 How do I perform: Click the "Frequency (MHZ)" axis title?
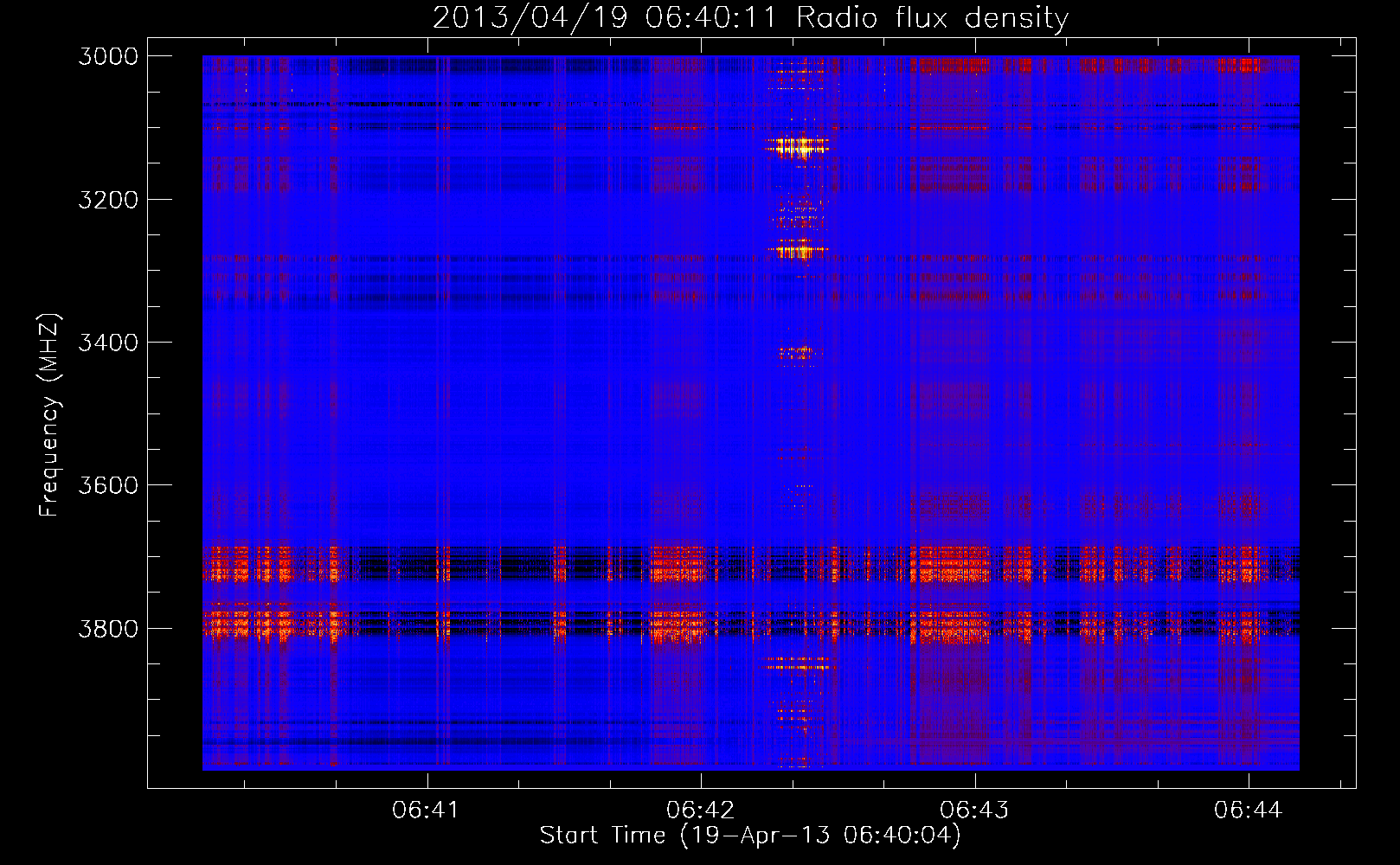click(x=49, y=415)
